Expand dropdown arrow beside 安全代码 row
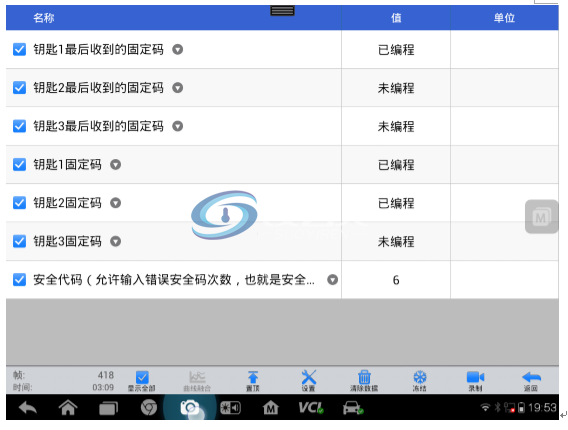The height and width of the screenshot is (430, 568). pos(333,280)
